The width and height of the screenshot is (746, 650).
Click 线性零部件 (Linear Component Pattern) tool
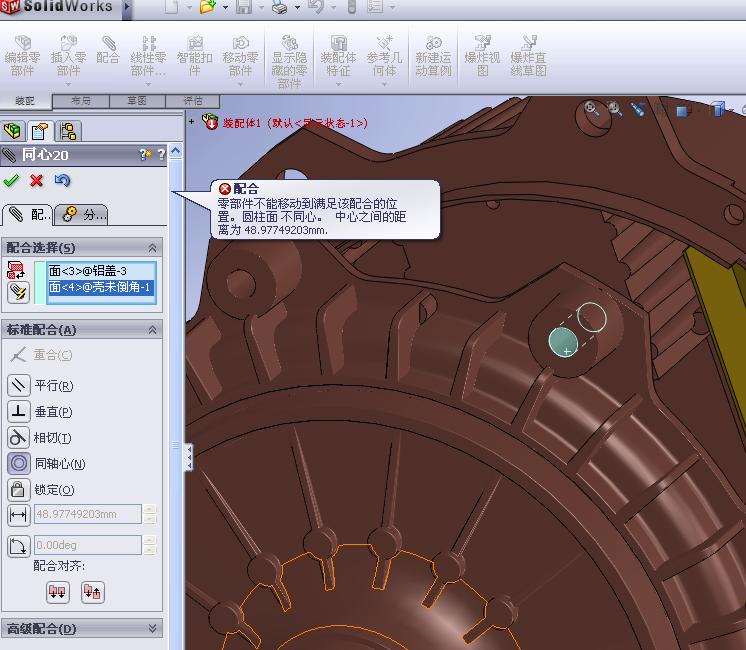tap(148, 56)
